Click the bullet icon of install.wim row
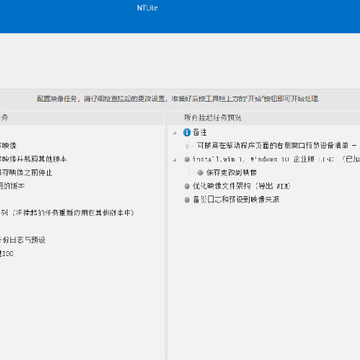 pos(187,159)
